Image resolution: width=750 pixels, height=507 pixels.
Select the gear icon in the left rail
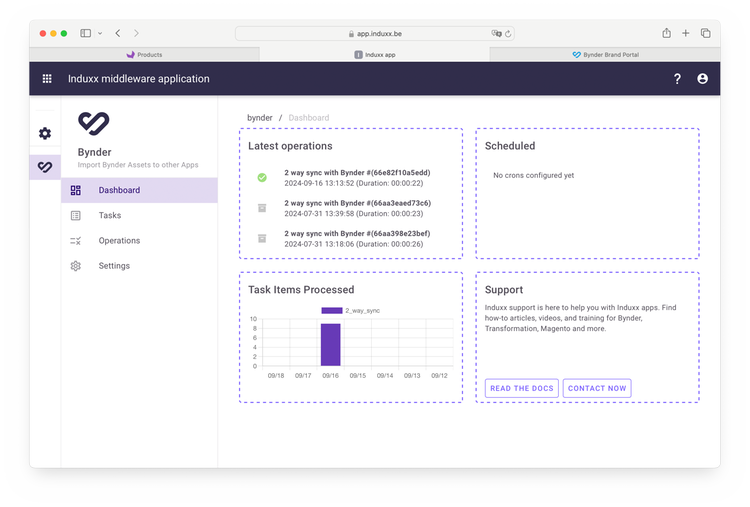45,133
